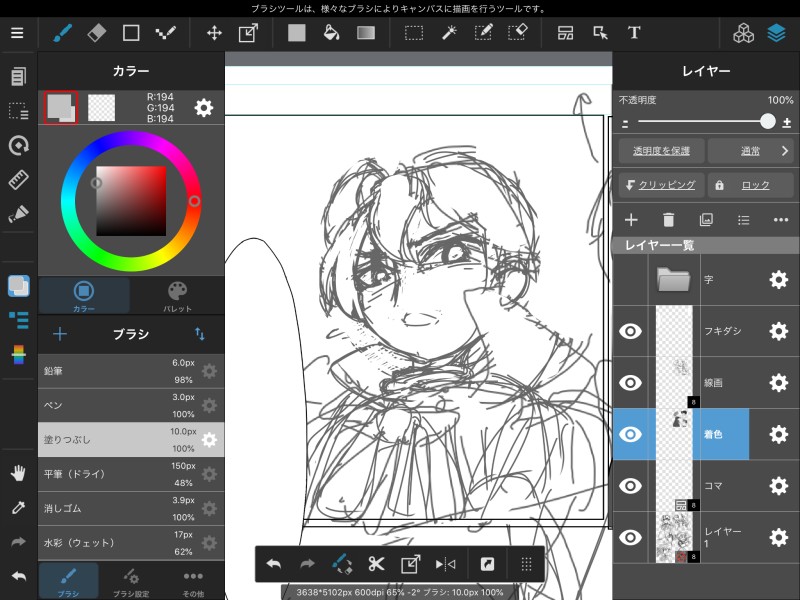Toggle クリッピング clipping for layer
The width and height of the screenshot is (800, 600).
tap(661, 185)
